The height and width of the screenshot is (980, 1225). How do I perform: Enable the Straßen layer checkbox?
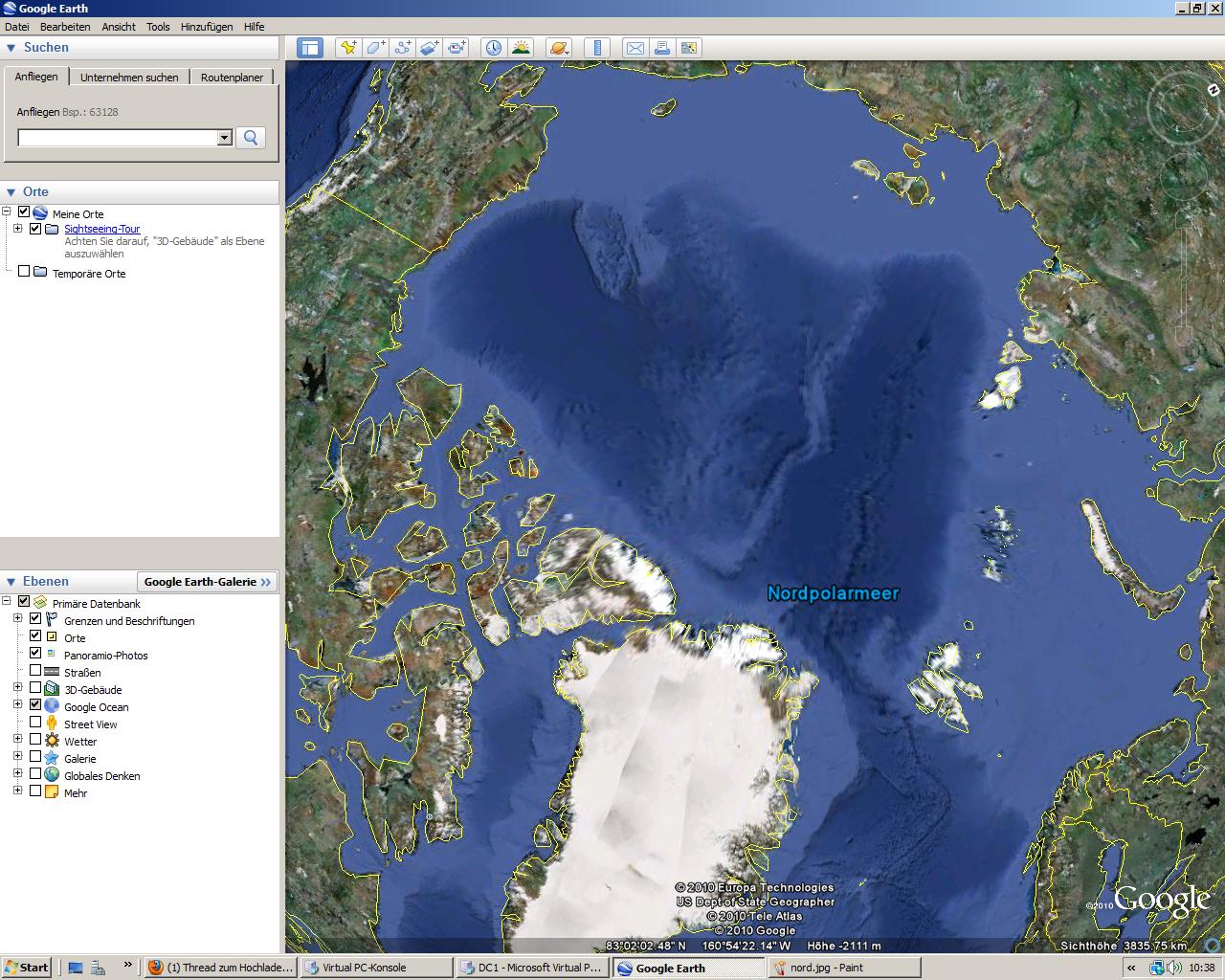pos(35,671)
